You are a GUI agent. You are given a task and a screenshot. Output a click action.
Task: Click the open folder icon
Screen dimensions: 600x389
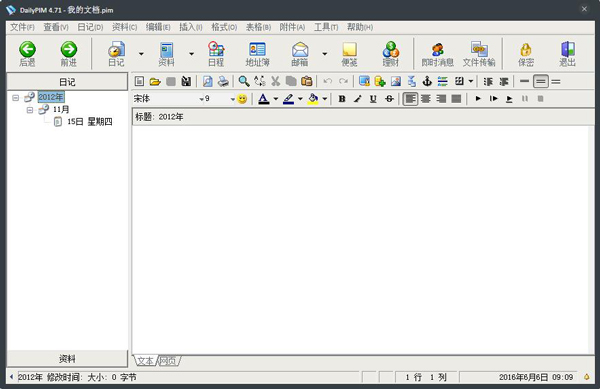155,81
